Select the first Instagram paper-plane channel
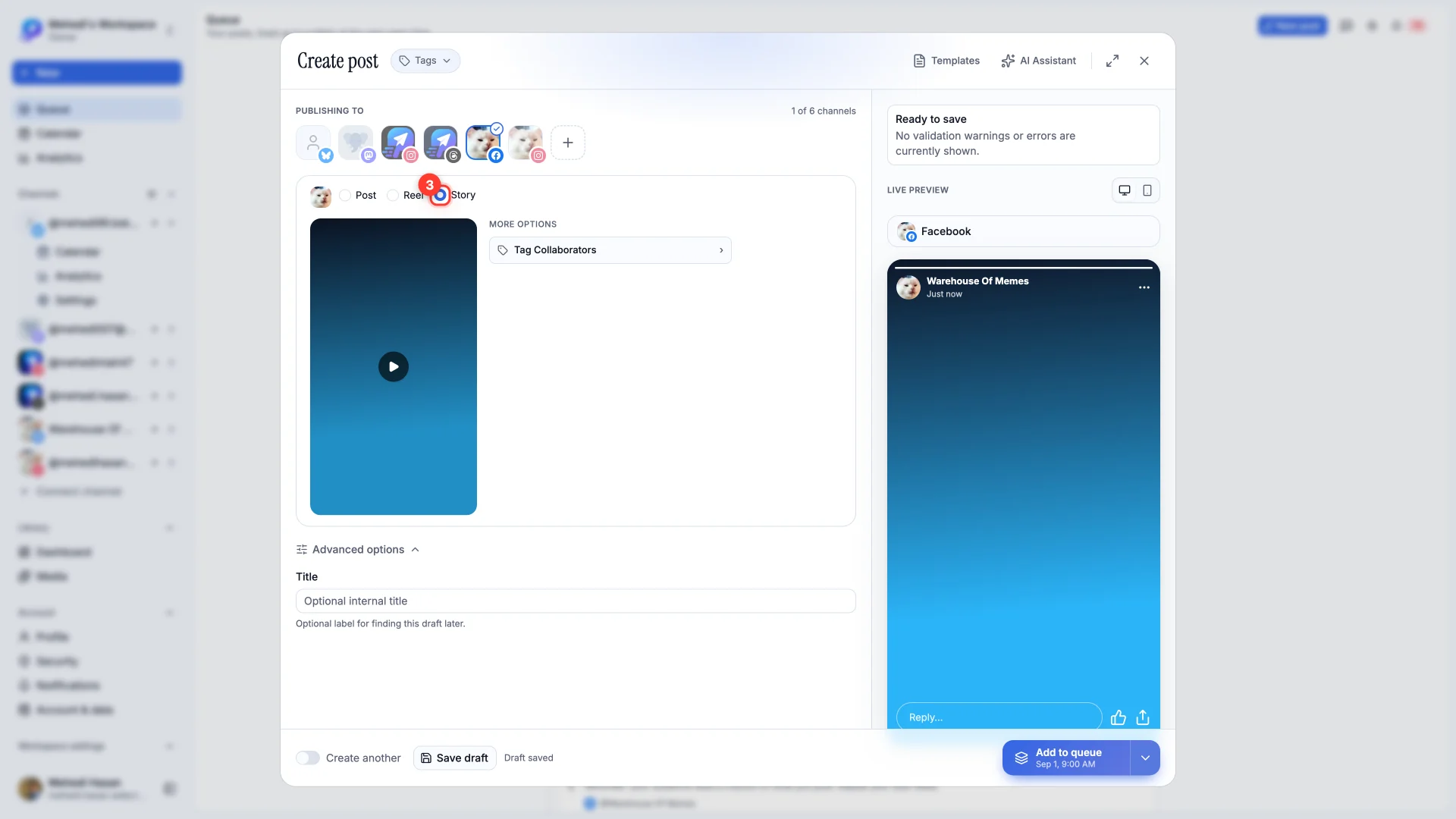Image resolution: width=1456 pixels, height=819 pixels. (x=398, y=143)
